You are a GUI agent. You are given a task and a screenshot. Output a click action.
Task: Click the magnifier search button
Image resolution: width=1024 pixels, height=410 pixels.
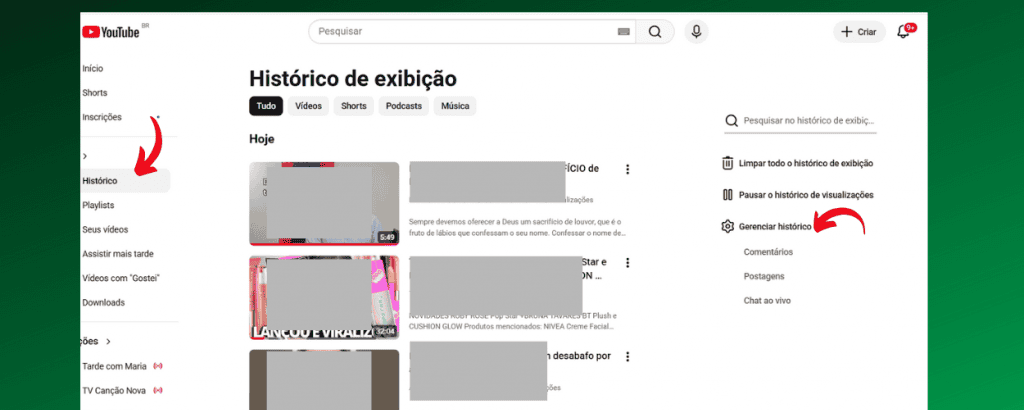[655, 32]
